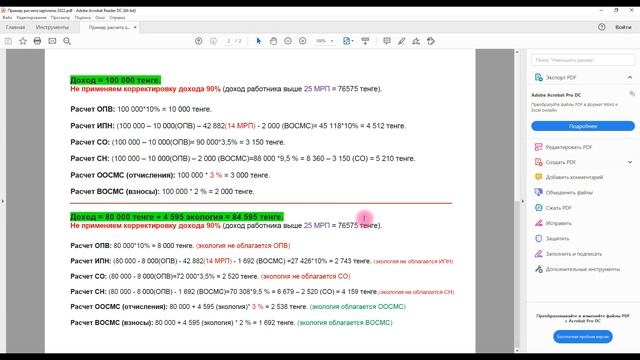This screenshot has width=640, height=360.
Task: Click the Save file icon in toolbar
Action: tap(8, 41)
